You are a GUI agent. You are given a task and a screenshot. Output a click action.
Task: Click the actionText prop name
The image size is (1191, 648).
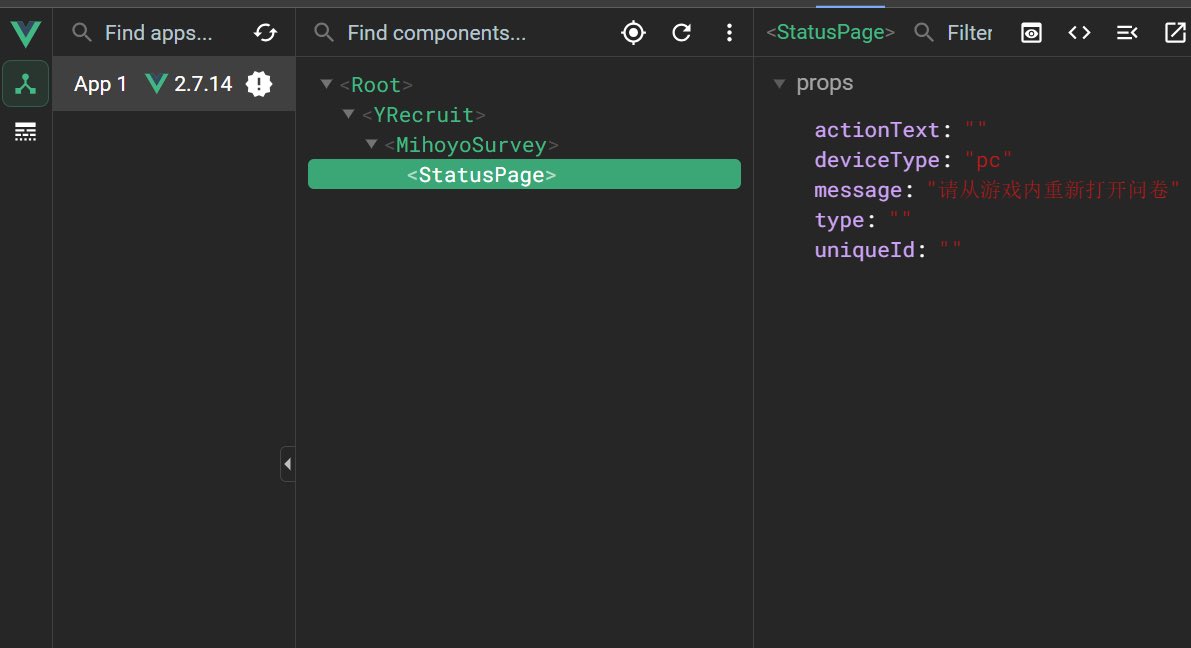877,130
